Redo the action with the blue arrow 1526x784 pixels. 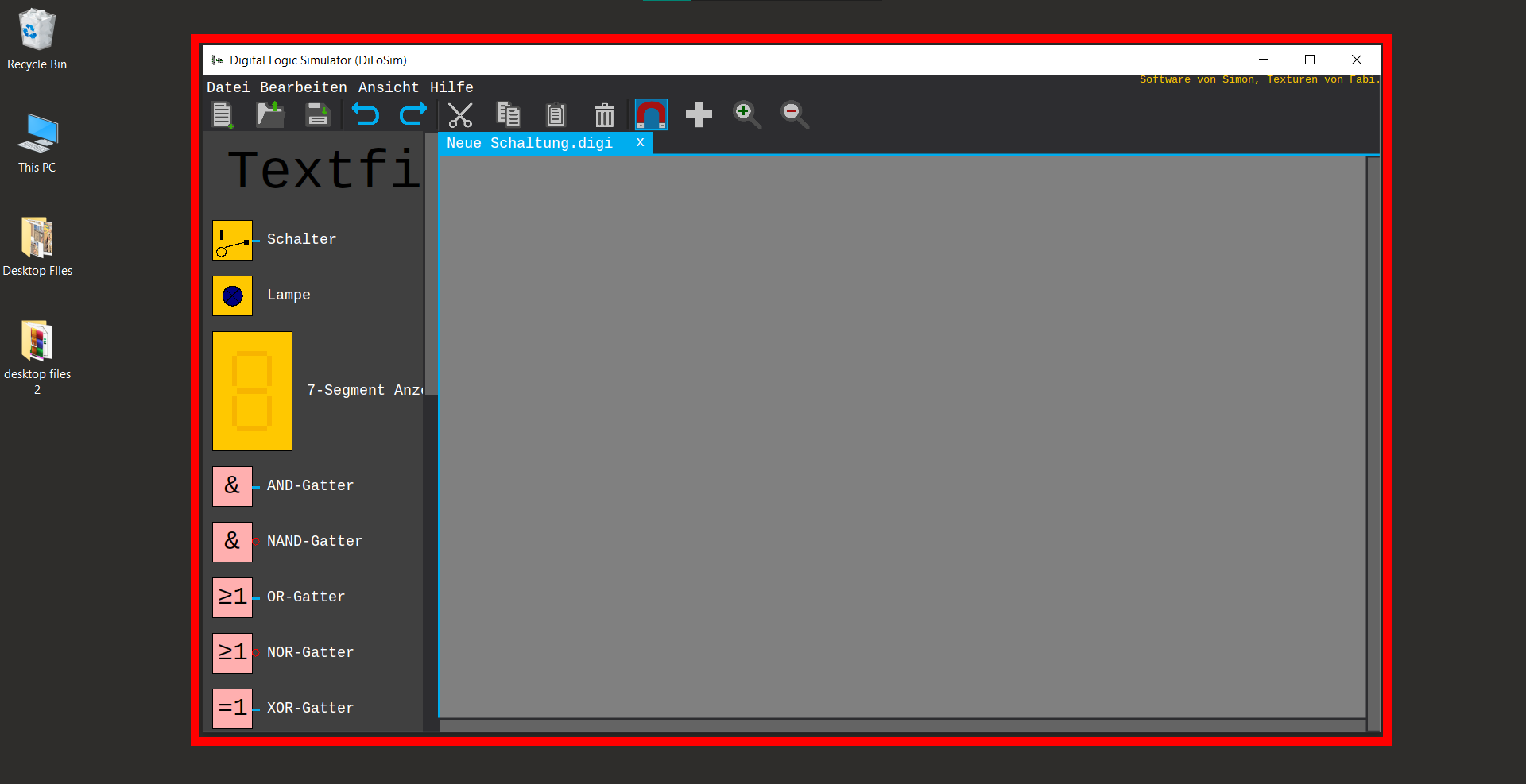coord(413,115)
